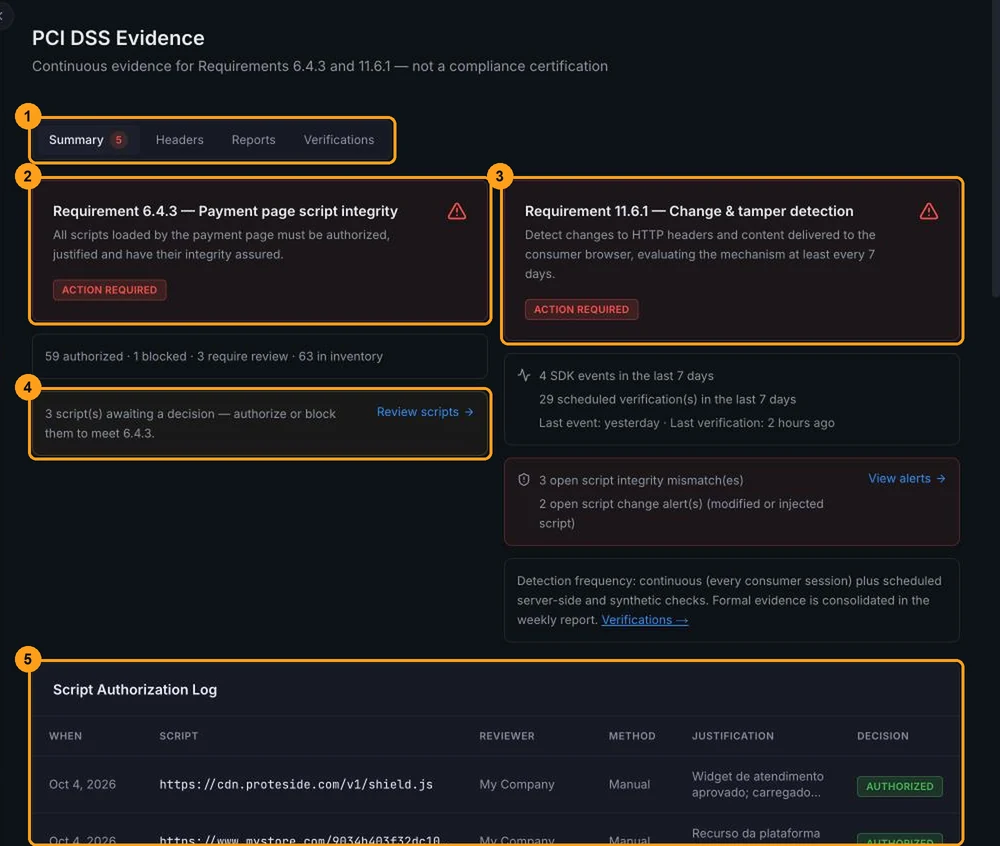
Task: Click My Company reviewer in shield.js row
Action: (x=517, y=784)
